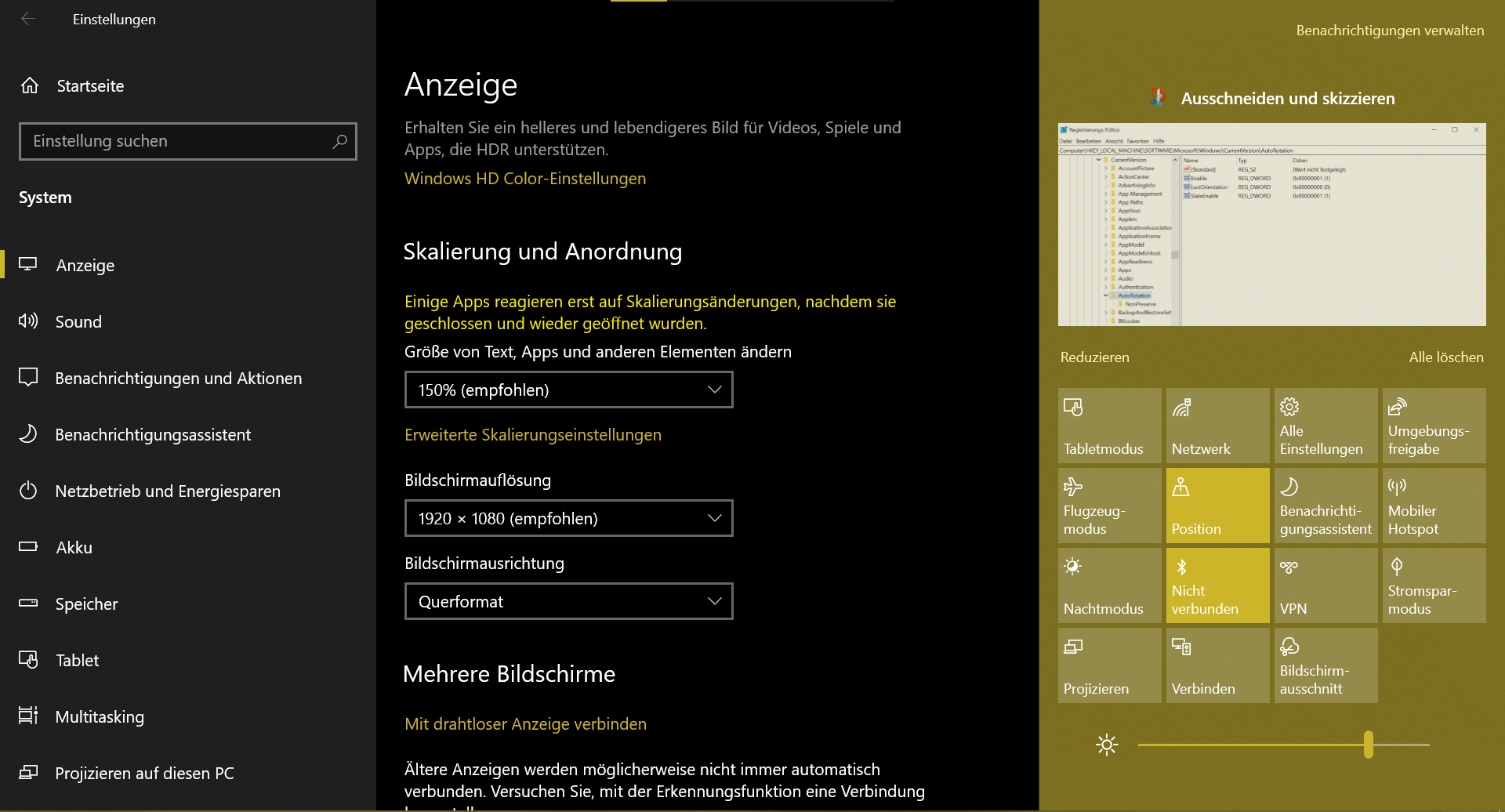1505x812 pixels.
Task: Open Startseite home icon
Action: point(30,85)
